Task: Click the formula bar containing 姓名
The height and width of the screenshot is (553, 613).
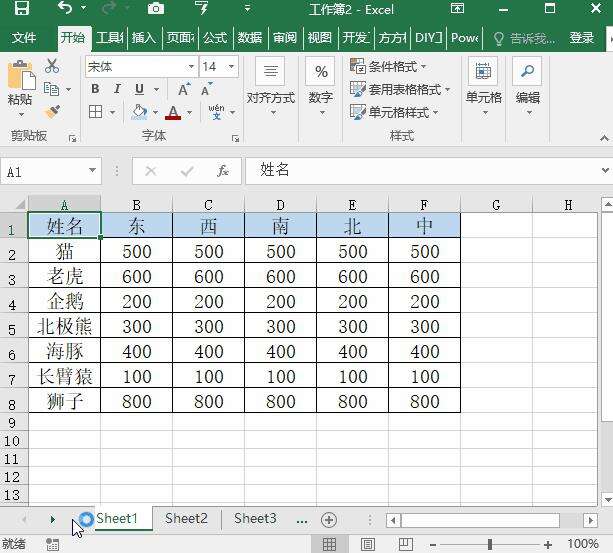Action: coord(422,171)
